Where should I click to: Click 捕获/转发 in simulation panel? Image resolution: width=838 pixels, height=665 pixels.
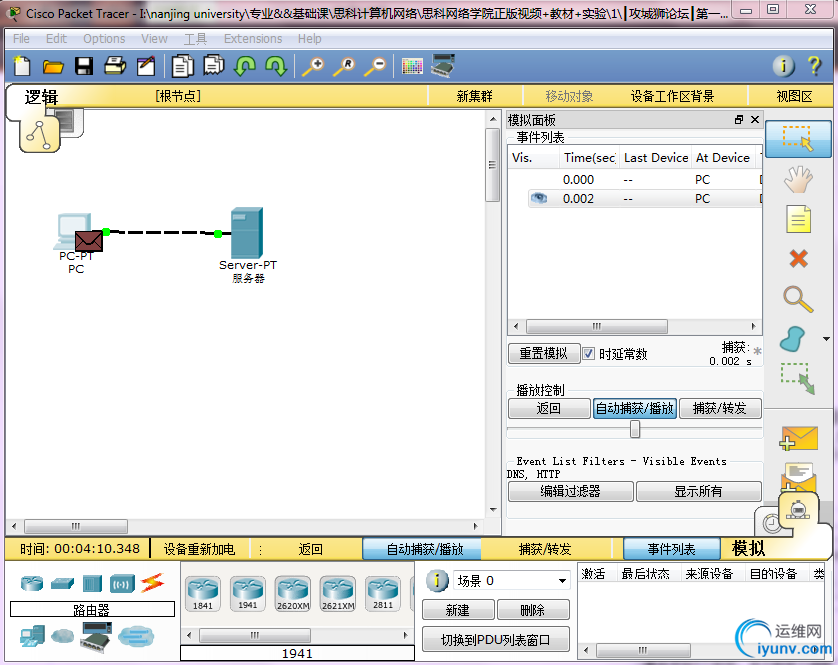720,408
